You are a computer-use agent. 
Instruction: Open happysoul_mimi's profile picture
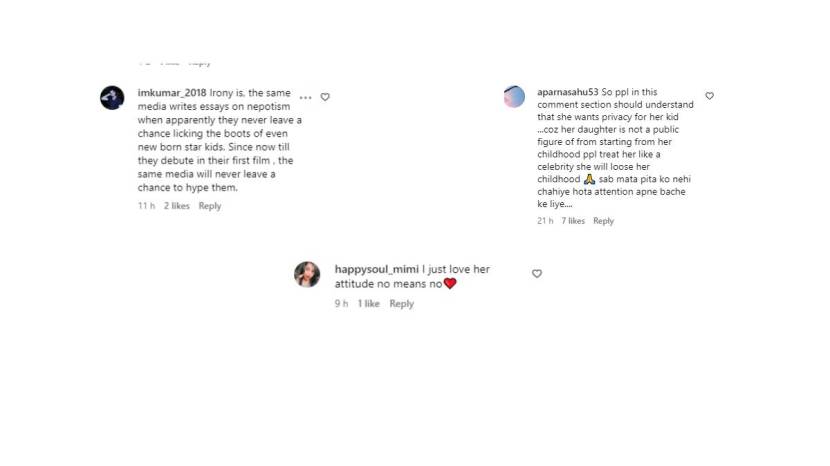(307, 274)
